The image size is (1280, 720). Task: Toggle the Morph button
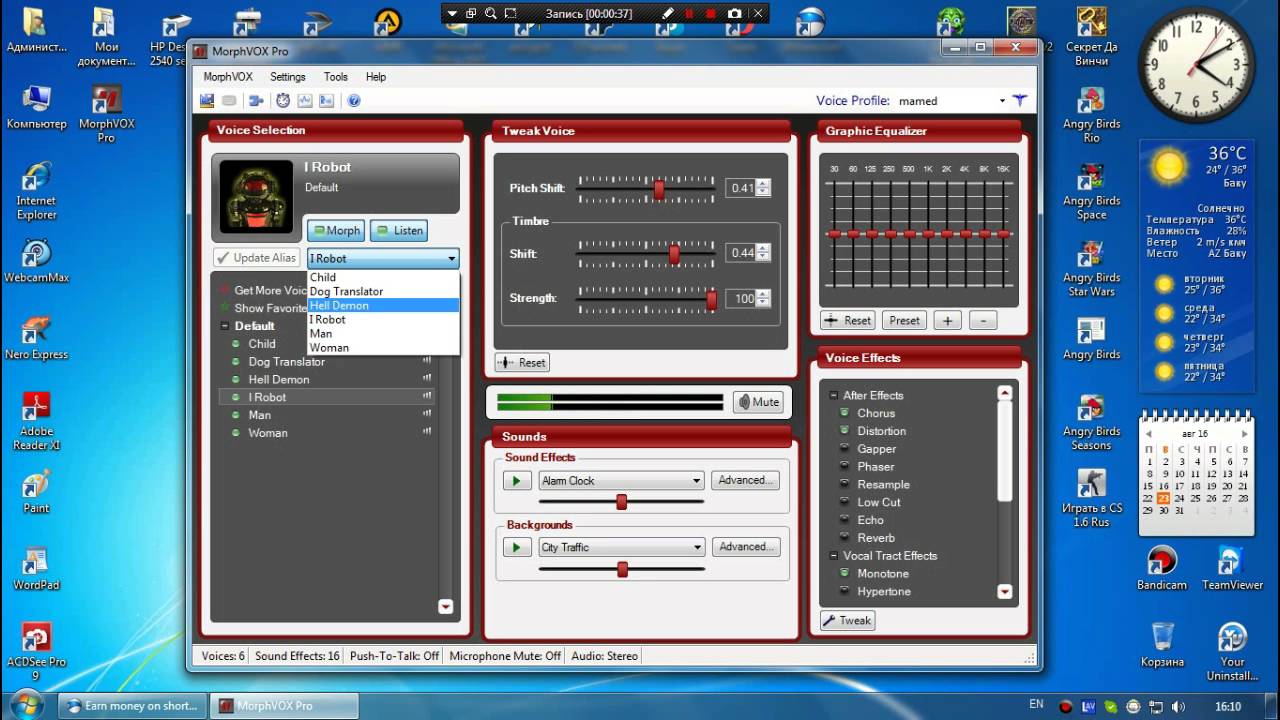point(336,230)
